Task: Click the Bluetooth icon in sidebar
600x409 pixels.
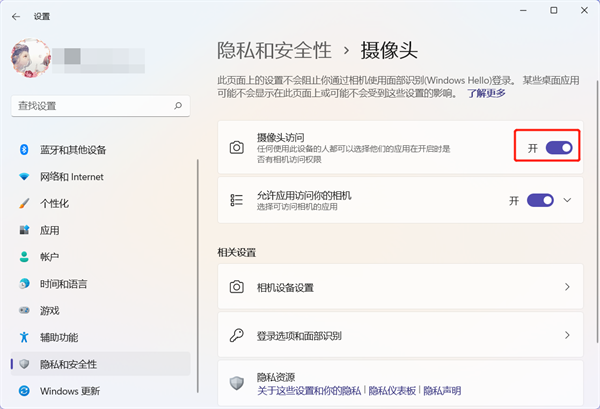Action: [x=24, y=150]
